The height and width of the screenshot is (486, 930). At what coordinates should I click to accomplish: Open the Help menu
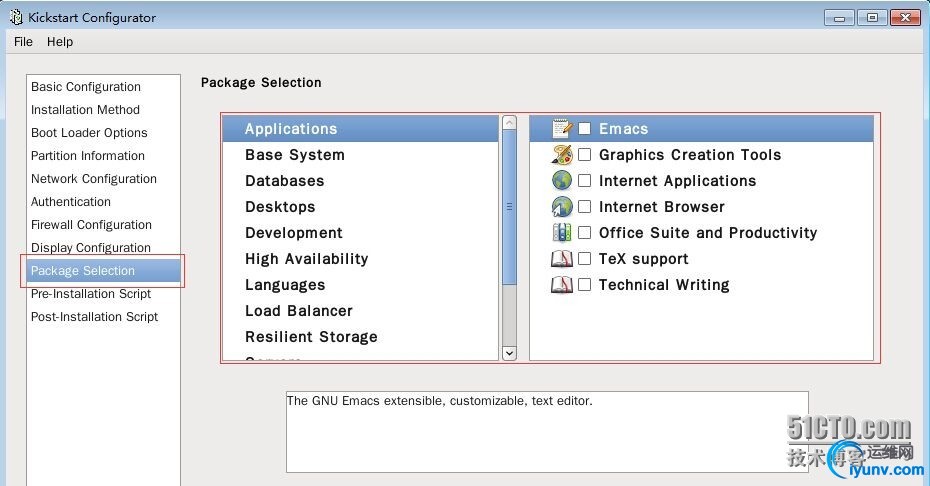pyautogui.click(x=60, y=42)
